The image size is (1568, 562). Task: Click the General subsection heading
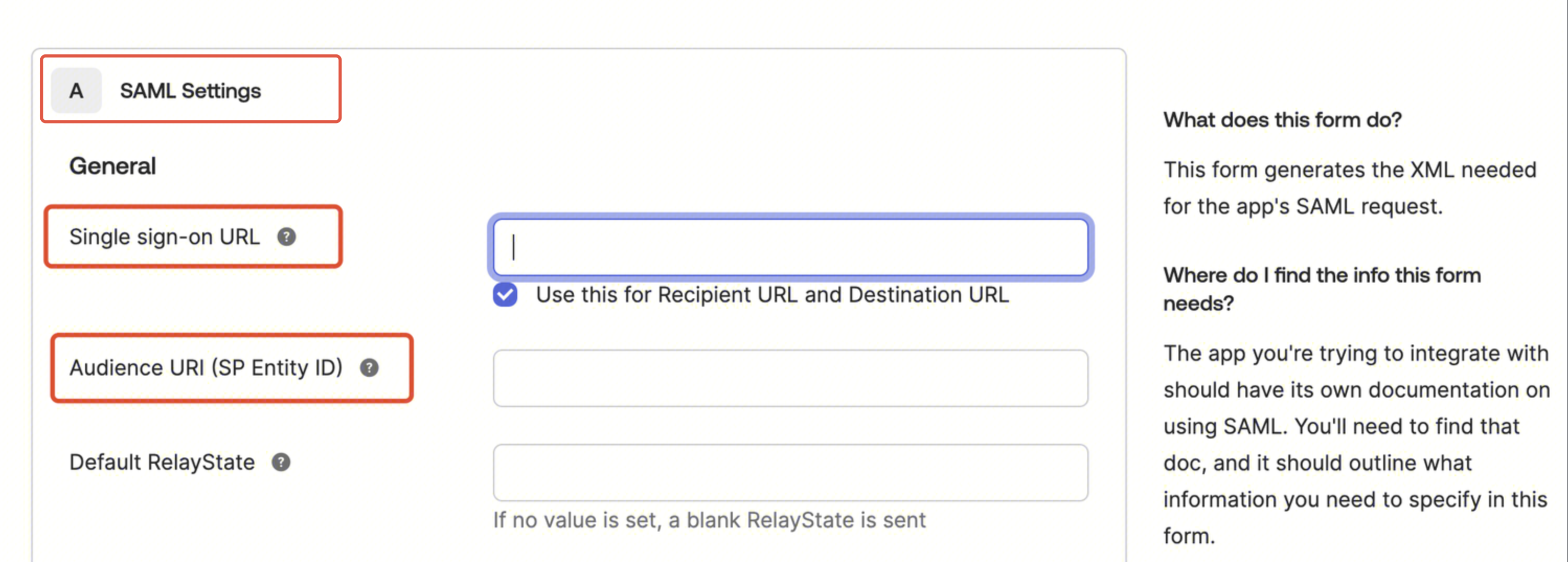tap(112, 165)
